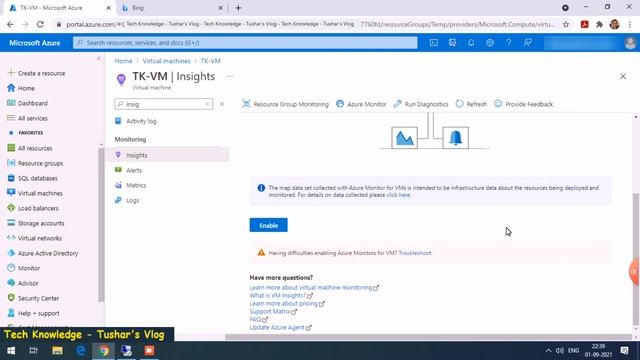The height and width of the screenshot is (360, 640).
Task: Open Alerts under Monitoring
Action: click(x=128, y=170)
